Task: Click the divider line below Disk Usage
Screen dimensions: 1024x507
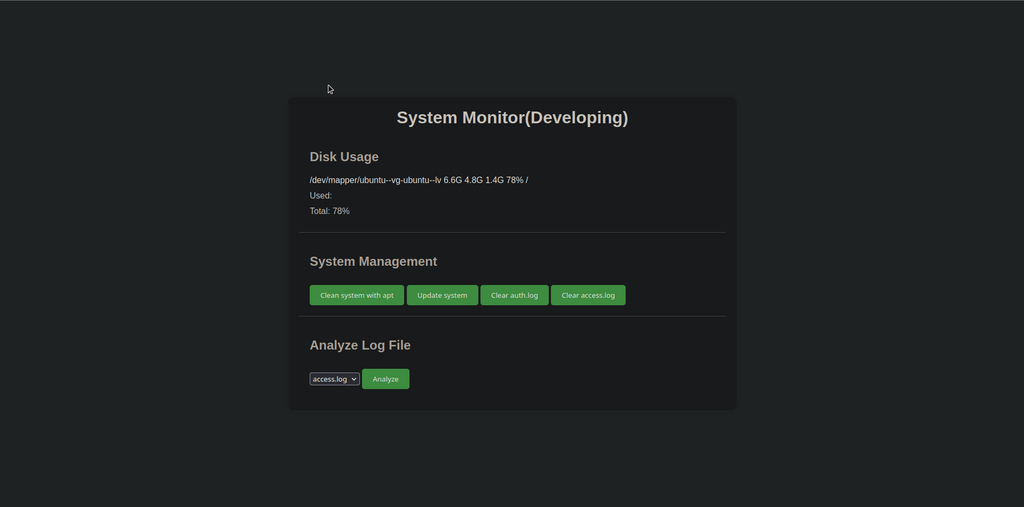Action: [512, 233]
